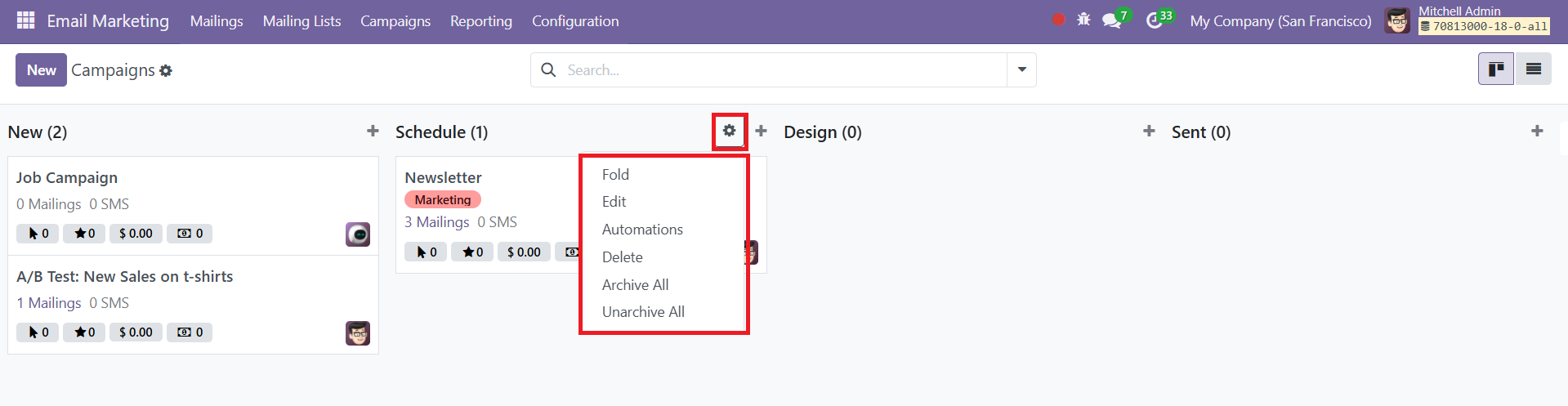Screen dimensions: 1568x406
Task: Open the apps grid menu icon
Action: pyautogui.click(x=25, y=20)
